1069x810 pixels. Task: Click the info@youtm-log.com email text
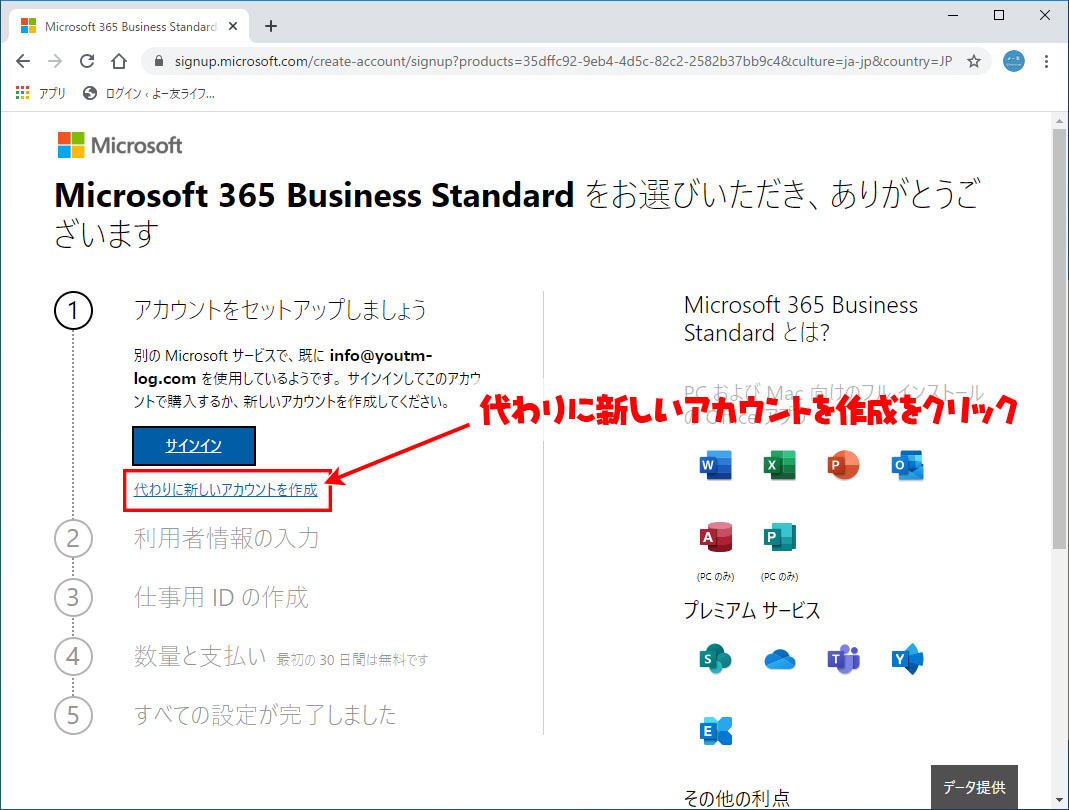tap(283, 367)
